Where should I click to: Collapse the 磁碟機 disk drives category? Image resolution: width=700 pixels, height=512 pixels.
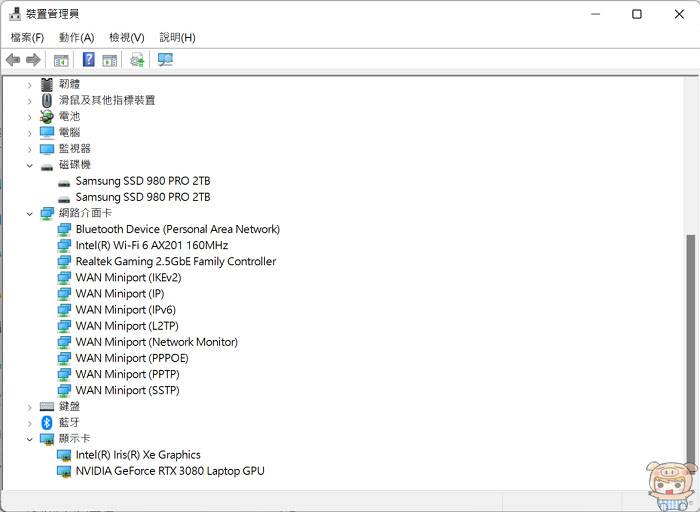coord(29,166)
